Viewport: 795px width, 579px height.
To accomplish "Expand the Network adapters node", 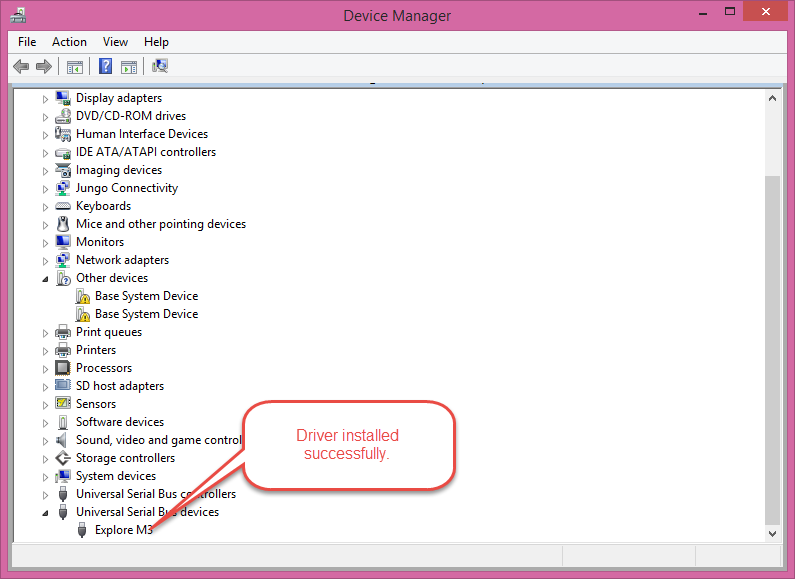I will pyautogui.click(x=45, y=261).
